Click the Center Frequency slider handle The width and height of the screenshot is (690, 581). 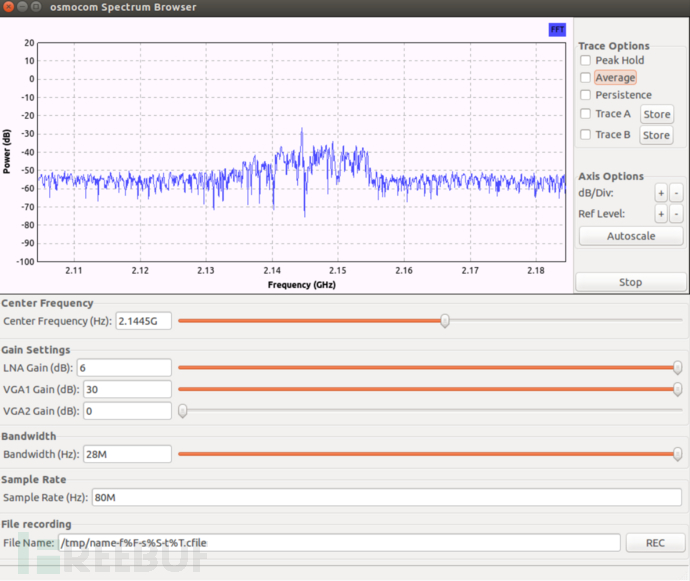tap(445, 321)
